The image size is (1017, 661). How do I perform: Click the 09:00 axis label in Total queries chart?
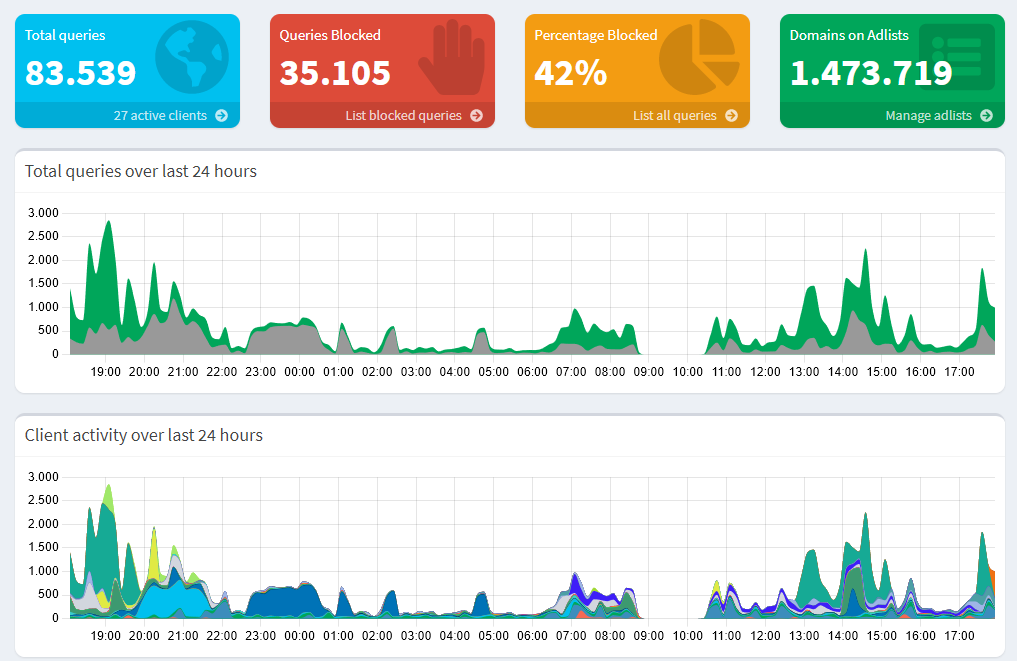649,372
